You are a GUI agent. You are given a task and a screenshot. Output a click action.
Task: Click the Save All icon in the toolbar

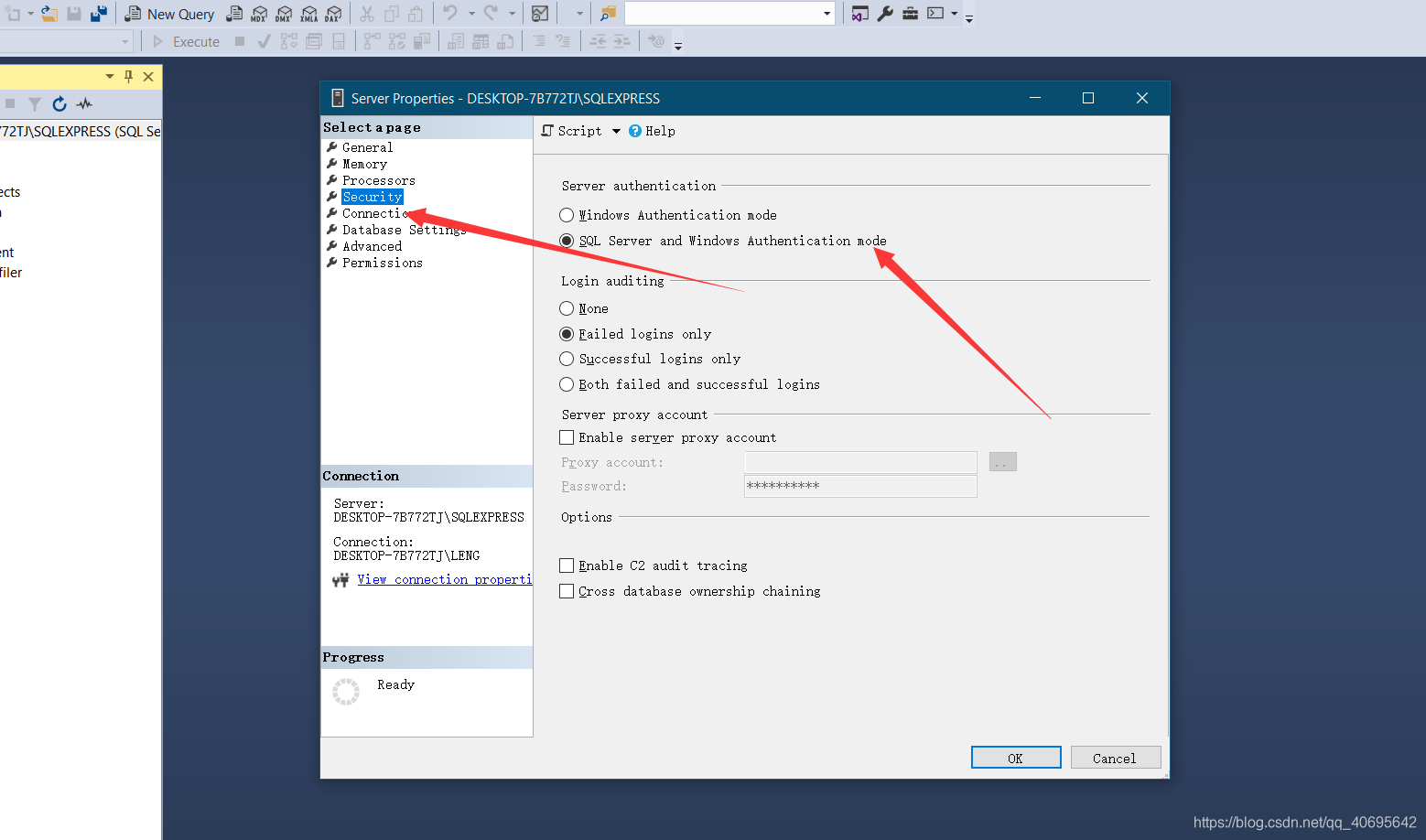point(99,14)
